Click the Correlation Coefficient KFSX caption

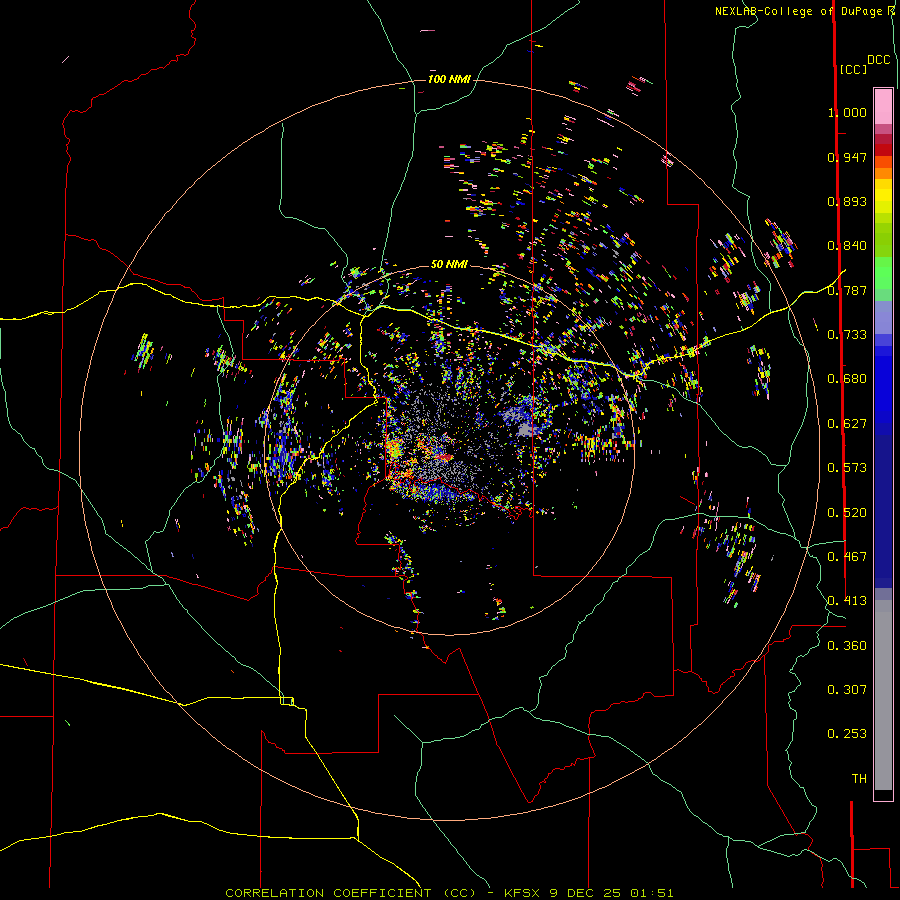449,893
